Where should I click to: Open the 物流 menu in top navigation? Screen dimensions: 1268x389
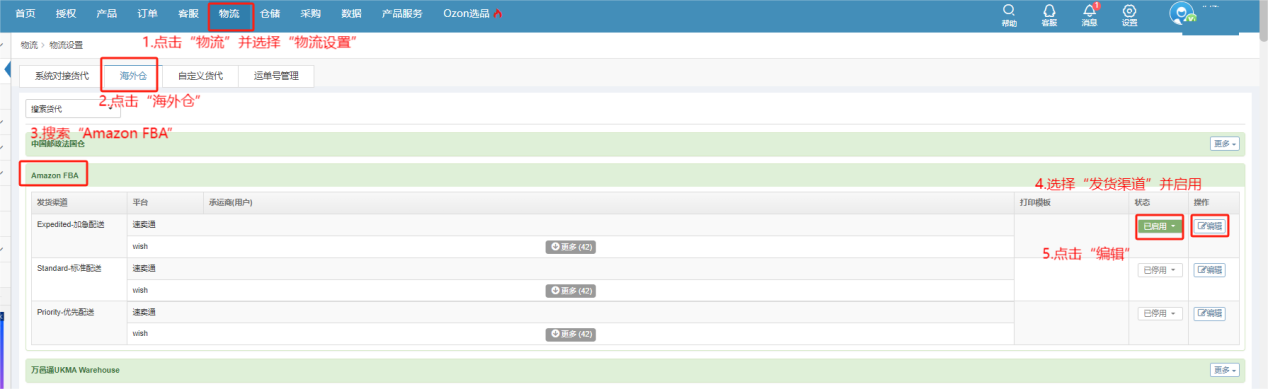pyautogui.click(x=229, y=14)
